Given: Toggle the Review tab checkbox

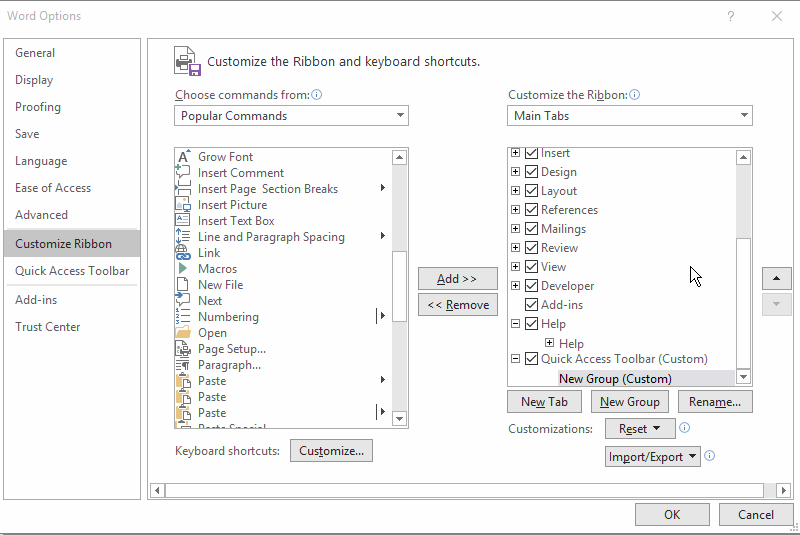Looking at the screenshot, I should click(531, 247).
